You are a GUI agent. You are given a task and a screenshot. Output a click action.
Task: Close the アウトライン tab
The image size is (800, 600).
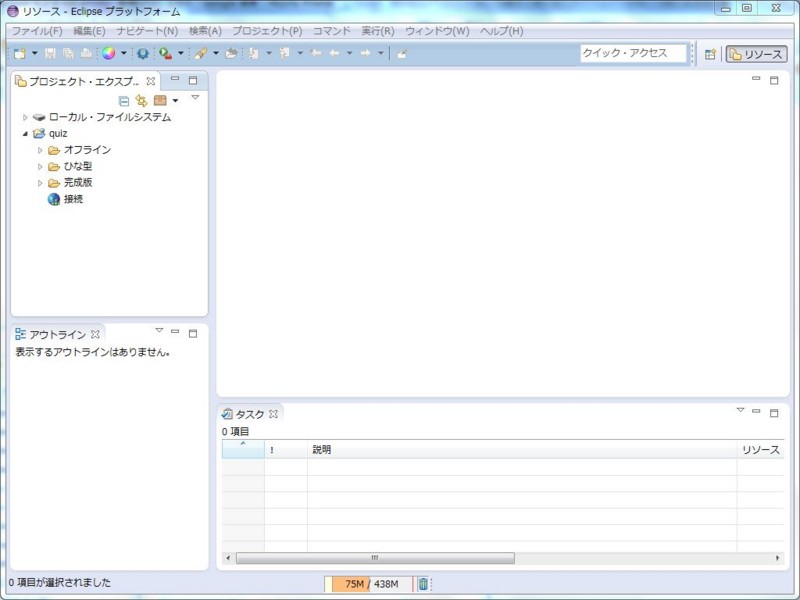click(x=95, y=334)
